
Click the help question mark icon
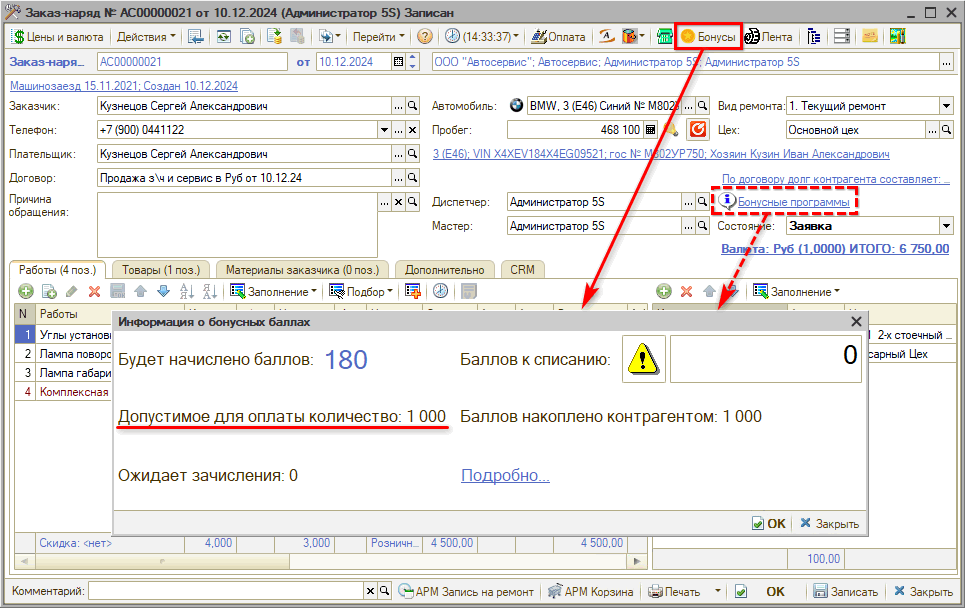click(x=425, y=37)
